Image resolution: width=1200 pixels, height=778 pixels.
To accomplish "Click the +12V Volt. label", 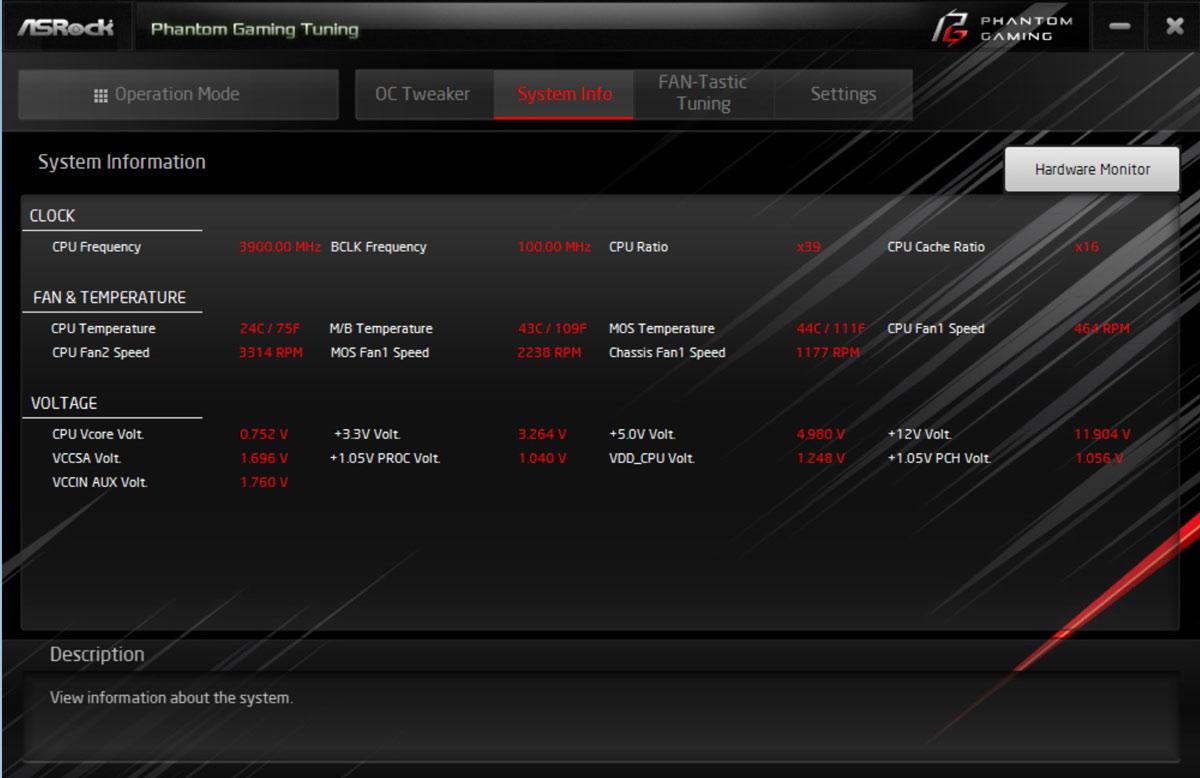I will (x=919, y=435).
